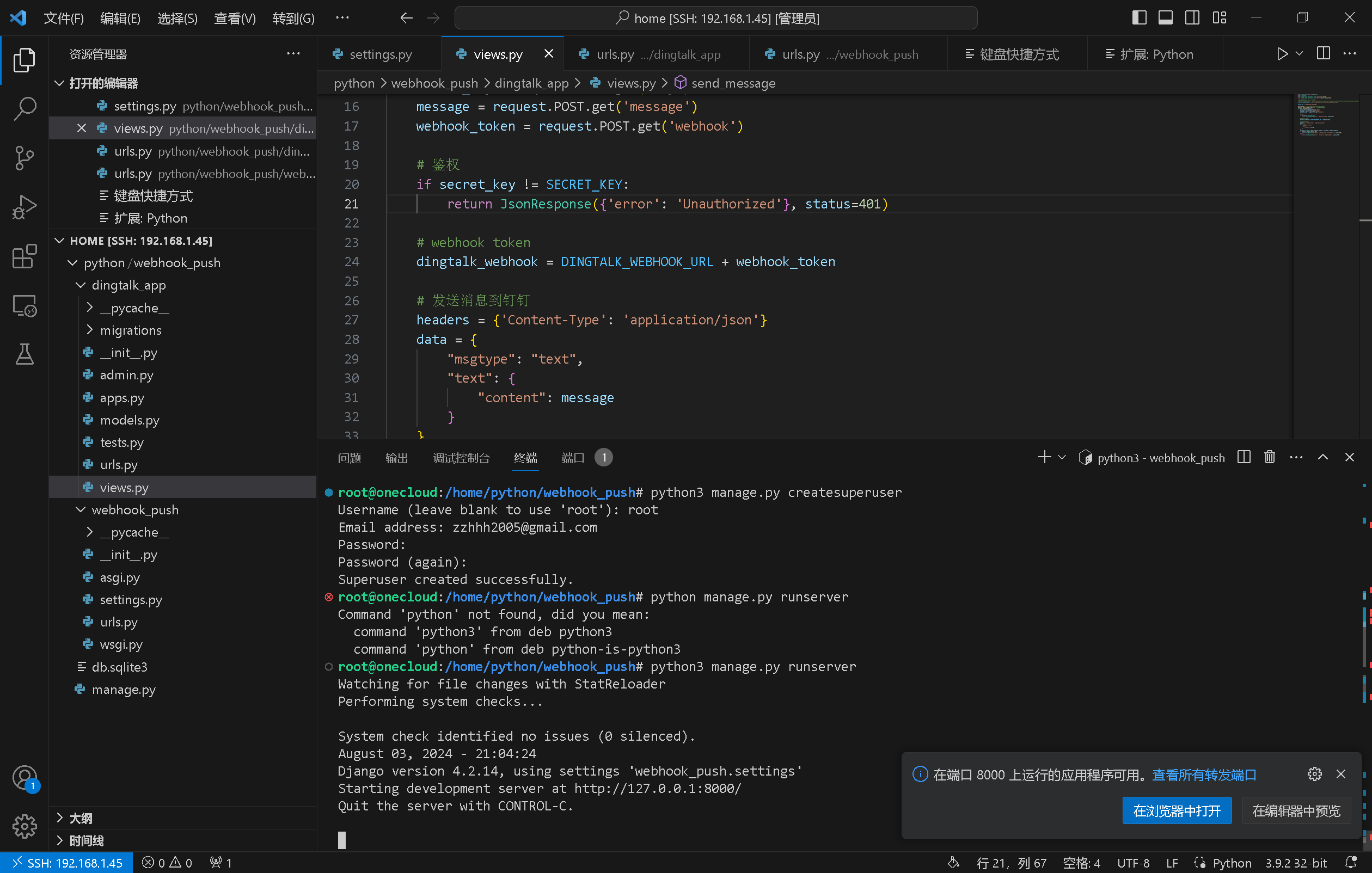Toggle primary sidebar visibility

[x=1138, y=18]
